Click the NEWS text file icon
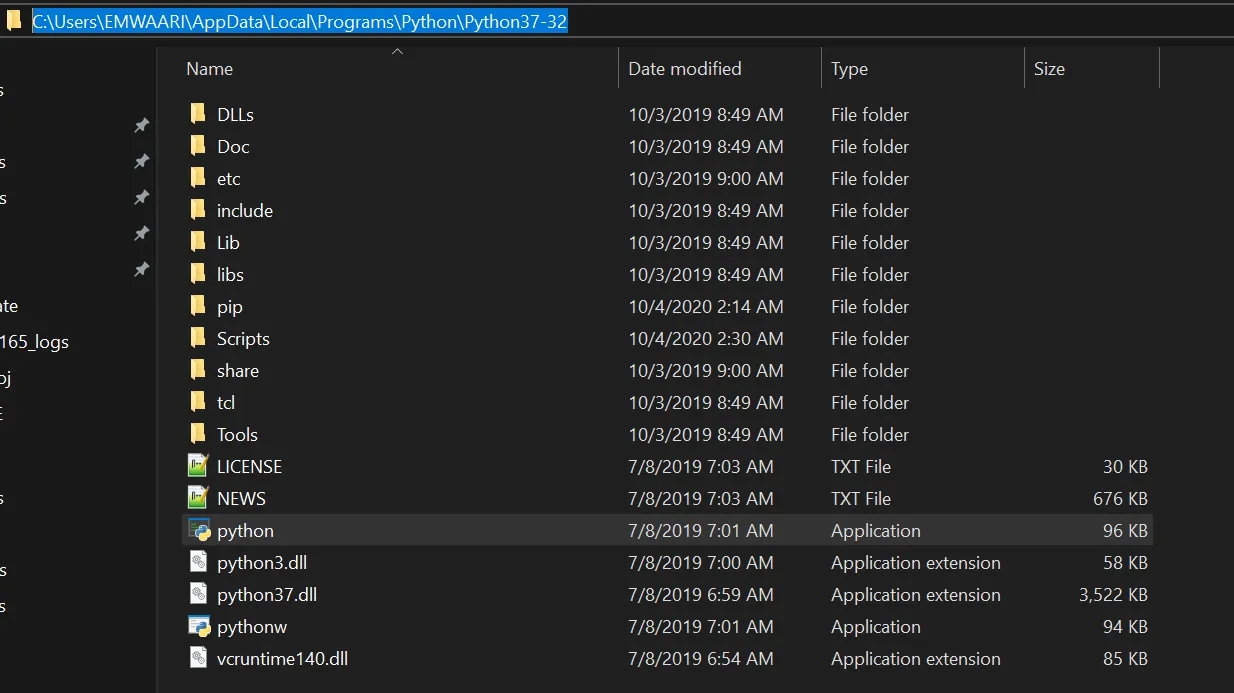The width and height of the screenshot is (1234, 693). [199, 498]
